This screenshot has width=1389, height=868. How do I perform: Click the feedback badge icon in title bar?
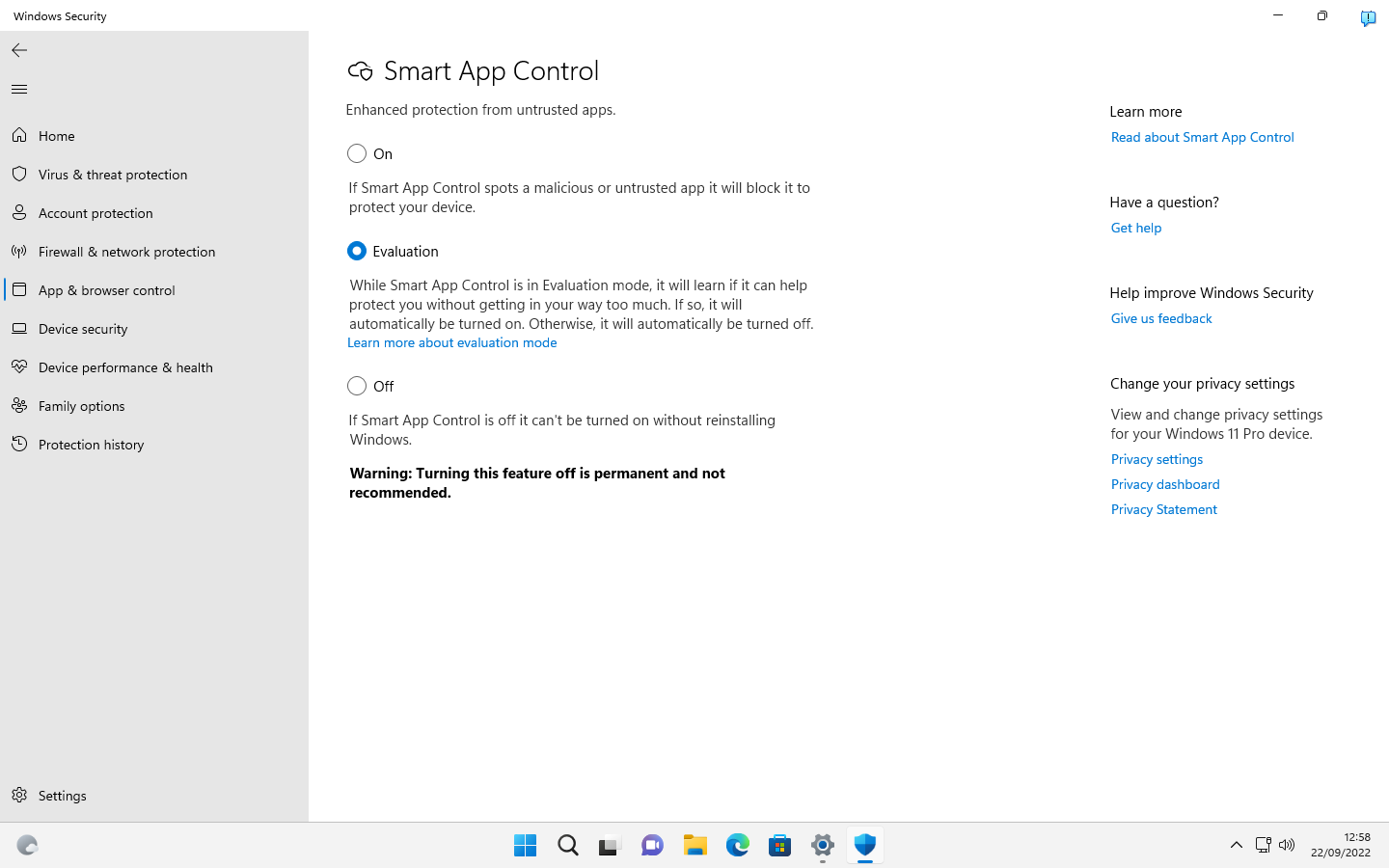tap(1368, 16)
